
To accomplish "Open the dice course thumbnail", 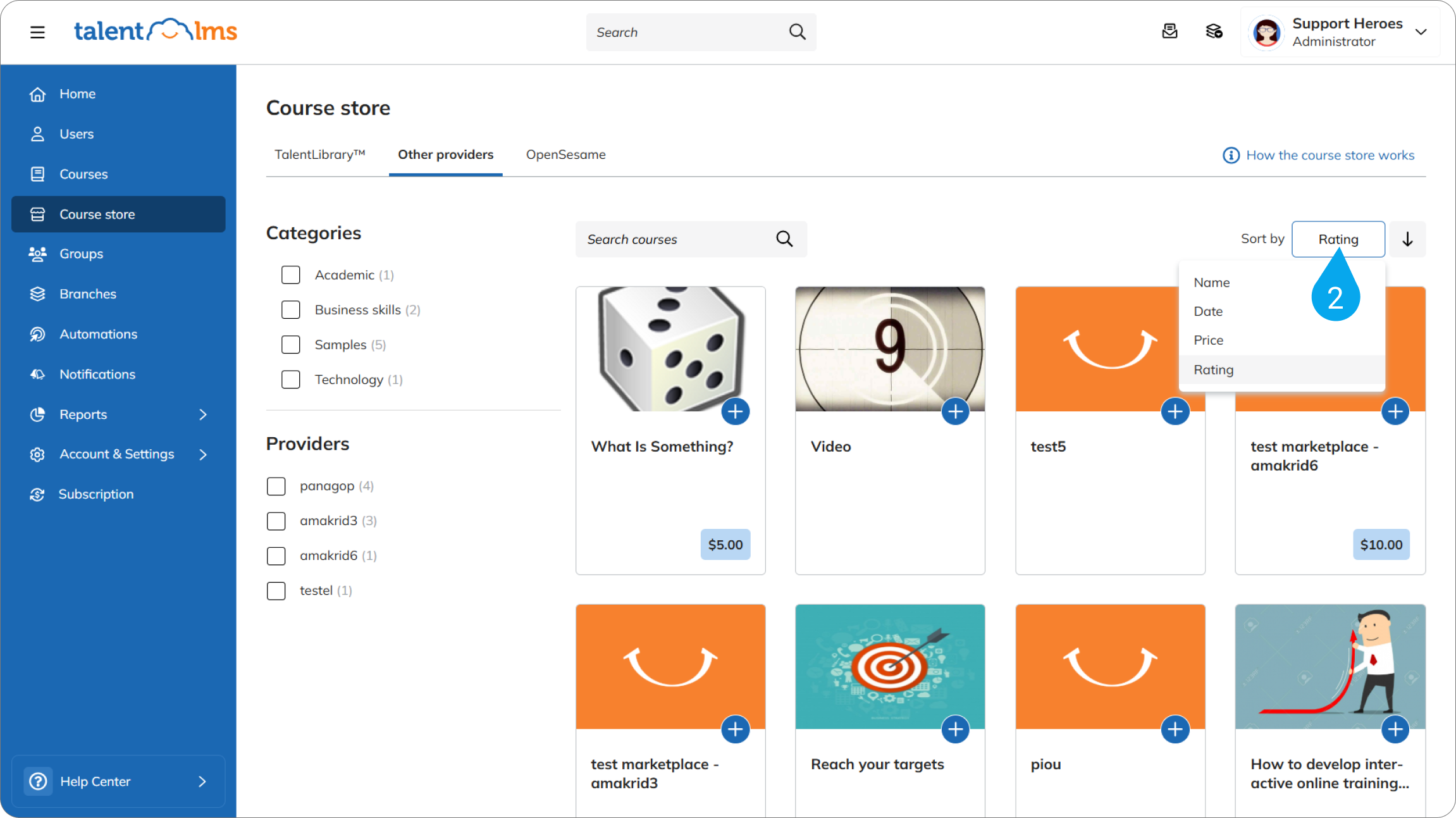I will click(670, 349).
